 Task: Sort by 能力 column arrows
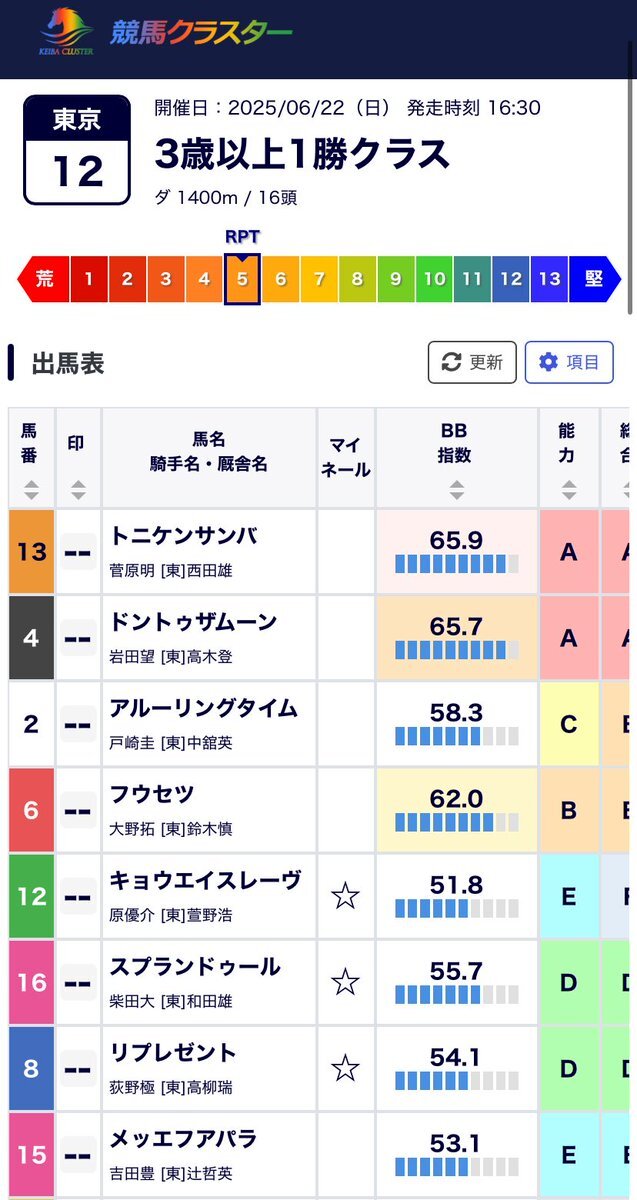point(568,490)
